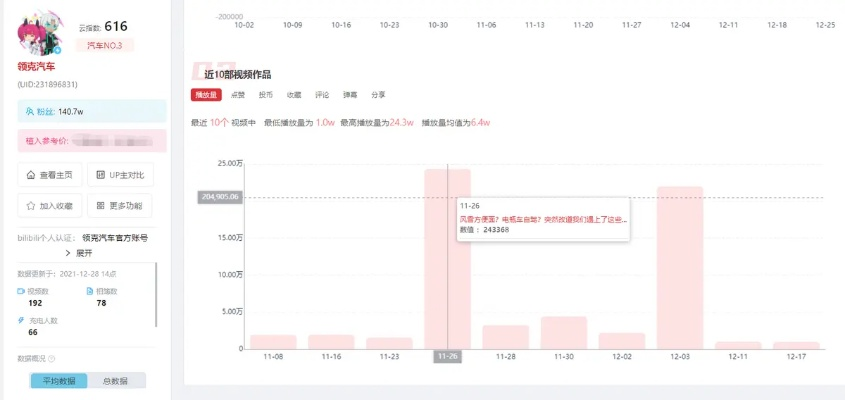
Task: Click the 25.00万 y-axis label
Action: [x=230, y=163]
